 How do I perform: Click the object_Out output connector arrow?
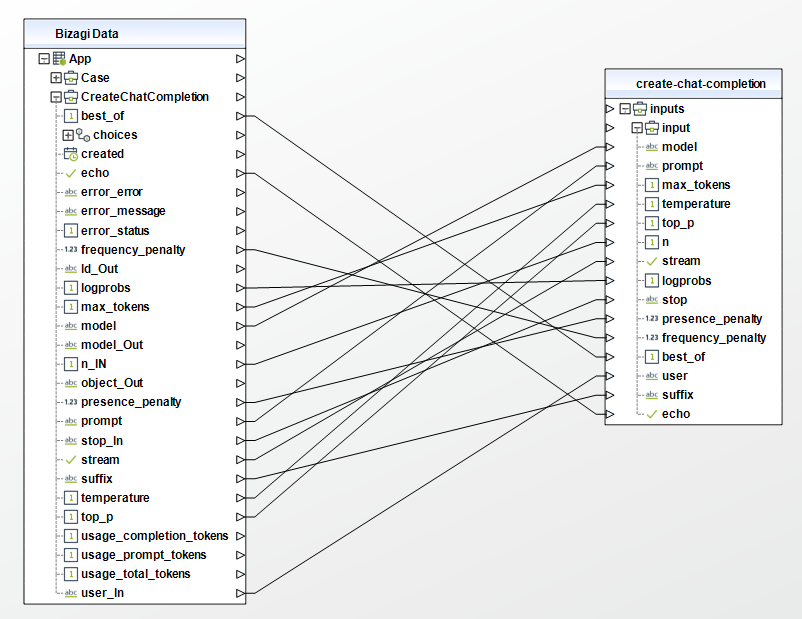(240, 383)
